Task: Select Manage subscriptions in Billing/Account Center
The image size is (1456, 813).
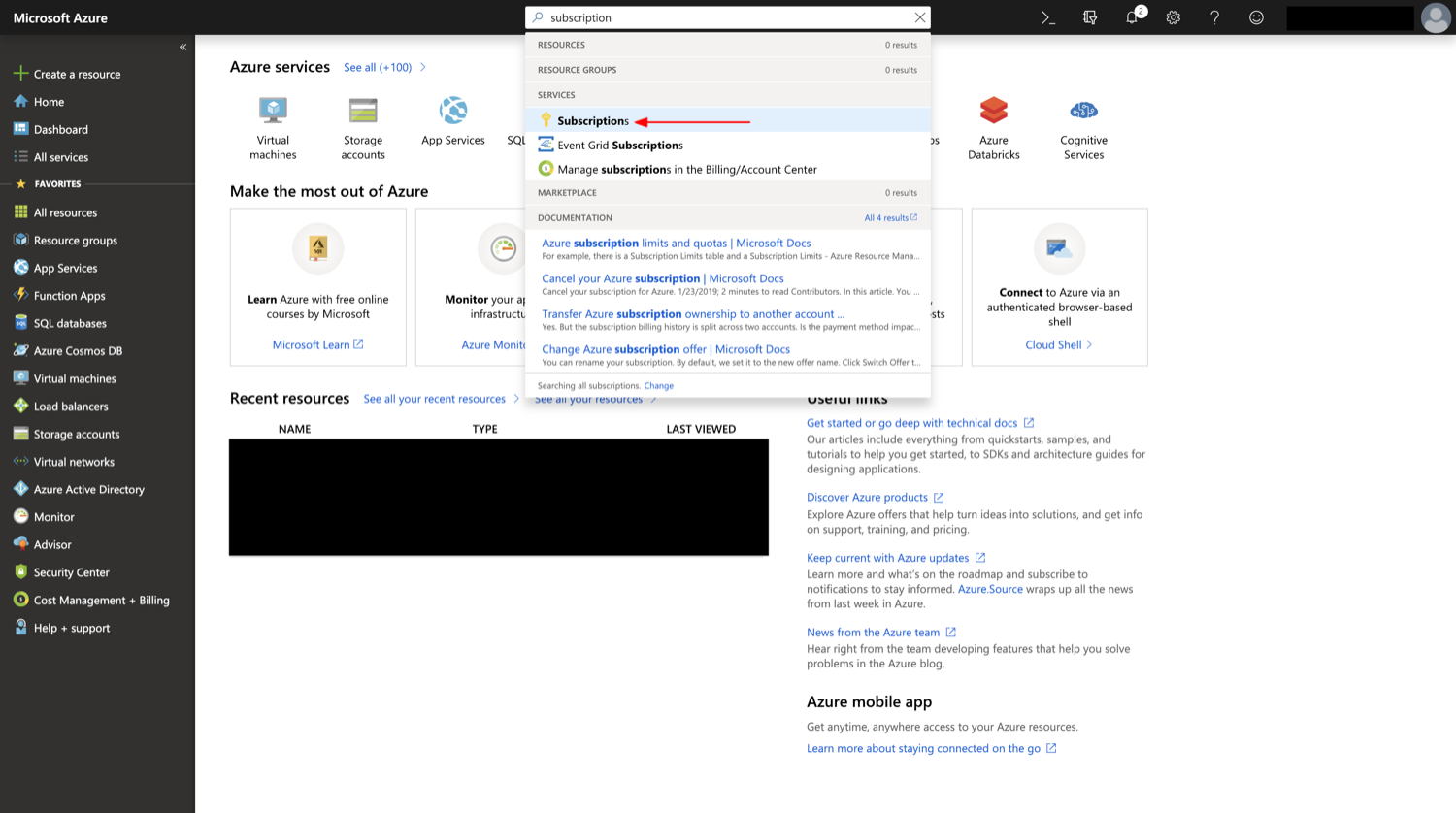Action: (x=728, y=169)
